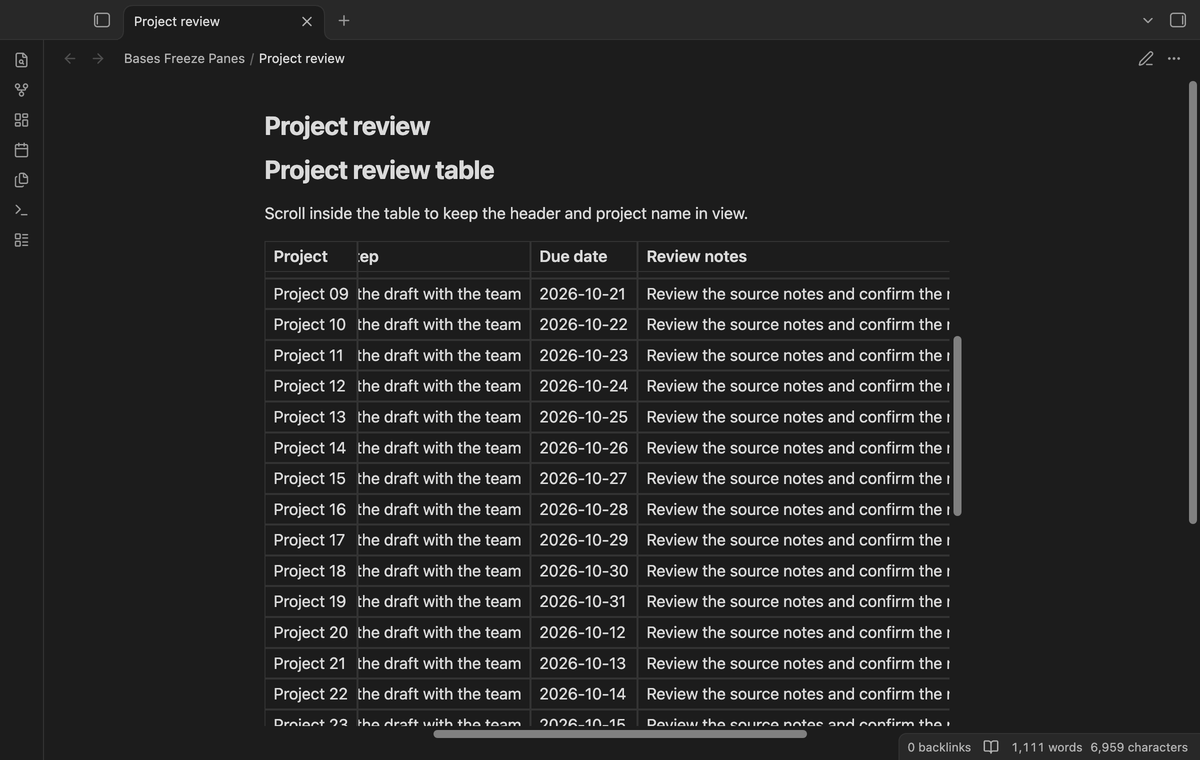This screenshot has width=1200, height=760.
Task: Click the table's vertical scrollbar thumb
Action: pyautogui.click(x=957, y=426)
